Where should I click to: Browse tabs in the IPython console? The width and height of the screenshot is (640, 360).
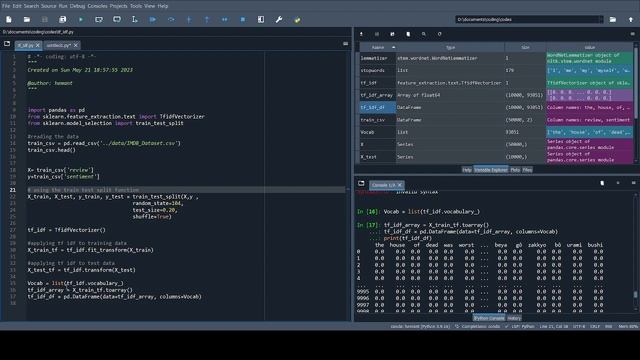[361, 184]
